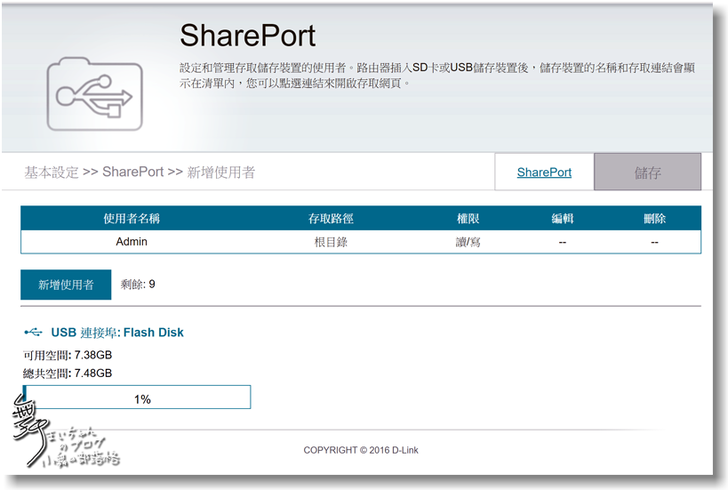This screenshot has width=728, height=490.
Task: Click the 刪除 column header
Action: 655,218
